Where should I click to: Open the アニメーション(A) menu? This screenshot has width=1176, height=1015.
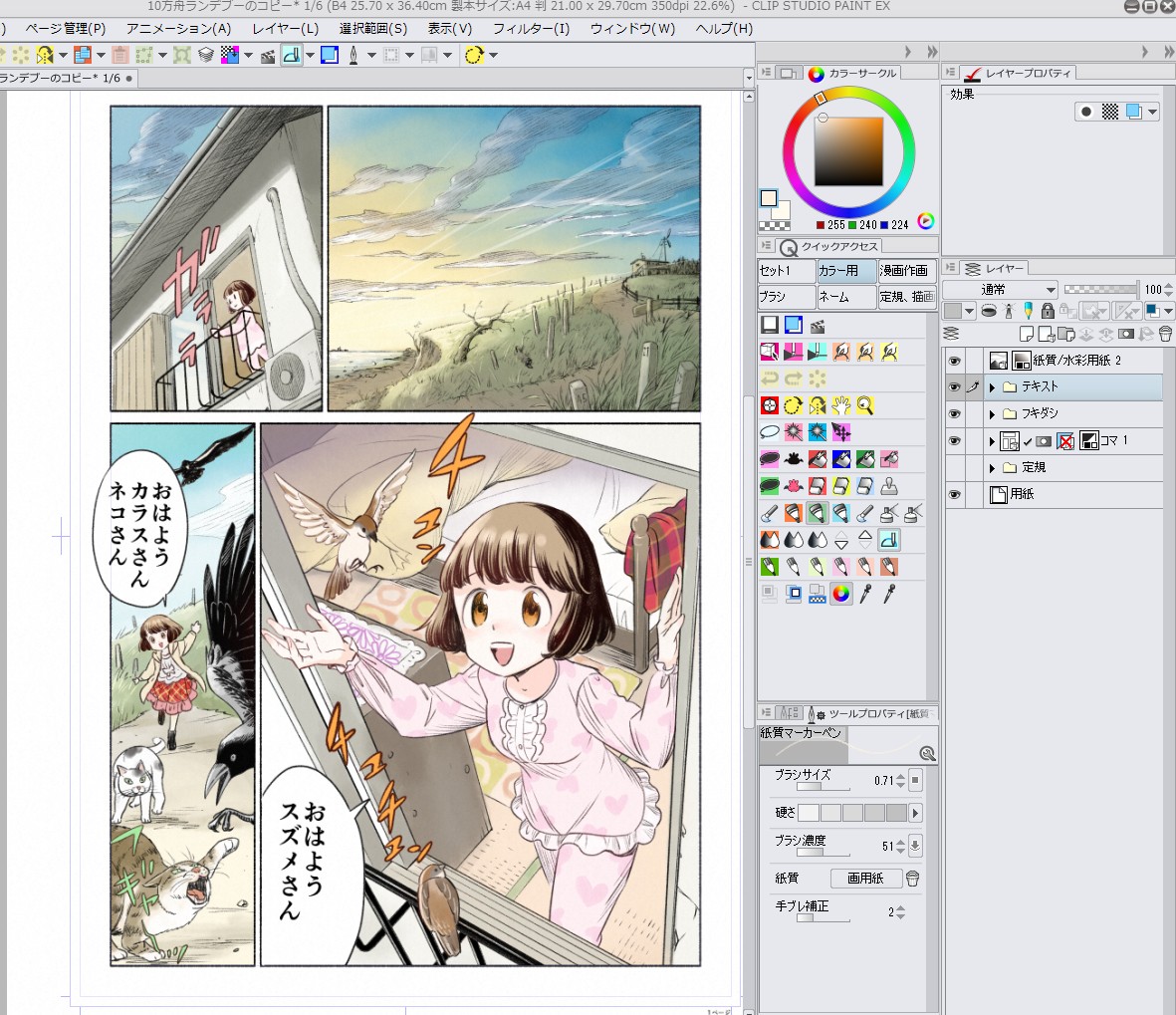pos(178,29)
